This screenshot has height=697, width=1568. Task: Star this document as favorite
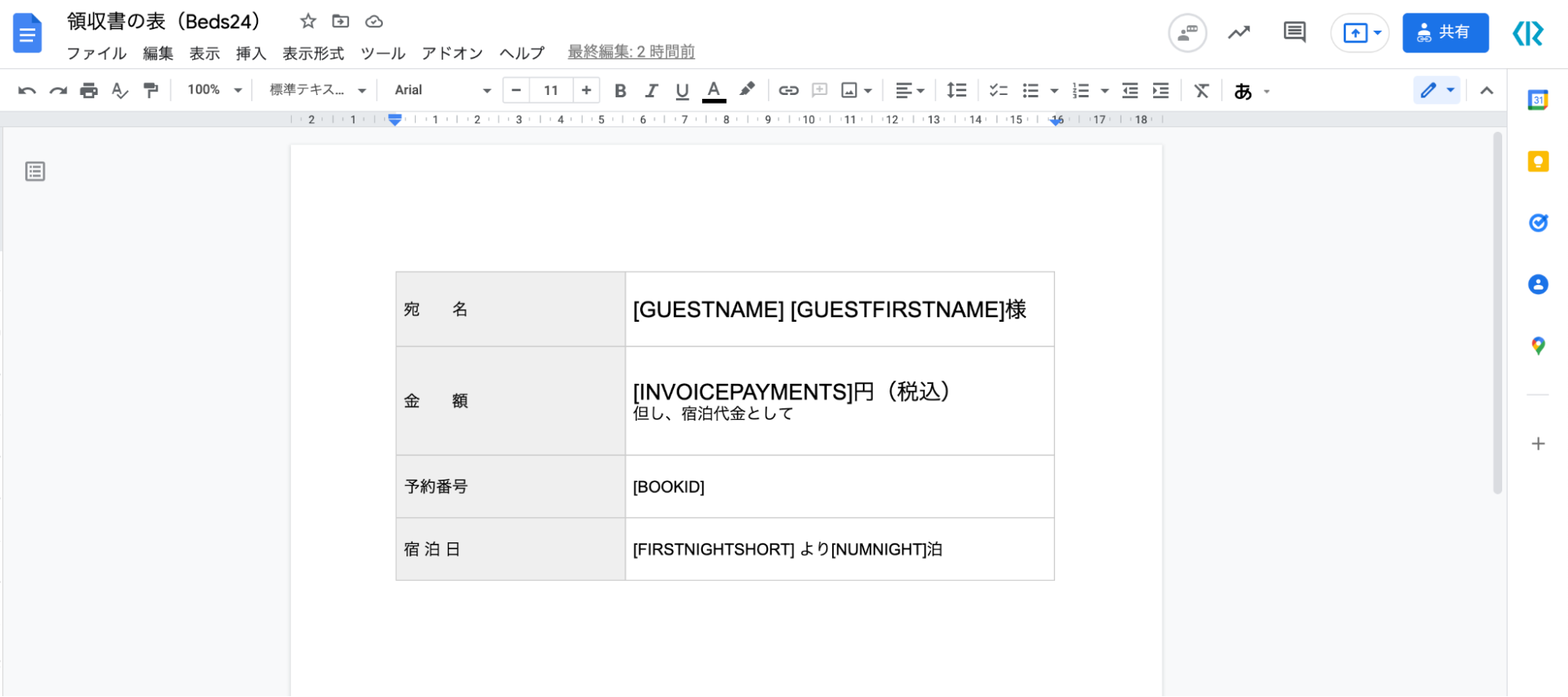point(308,21)
